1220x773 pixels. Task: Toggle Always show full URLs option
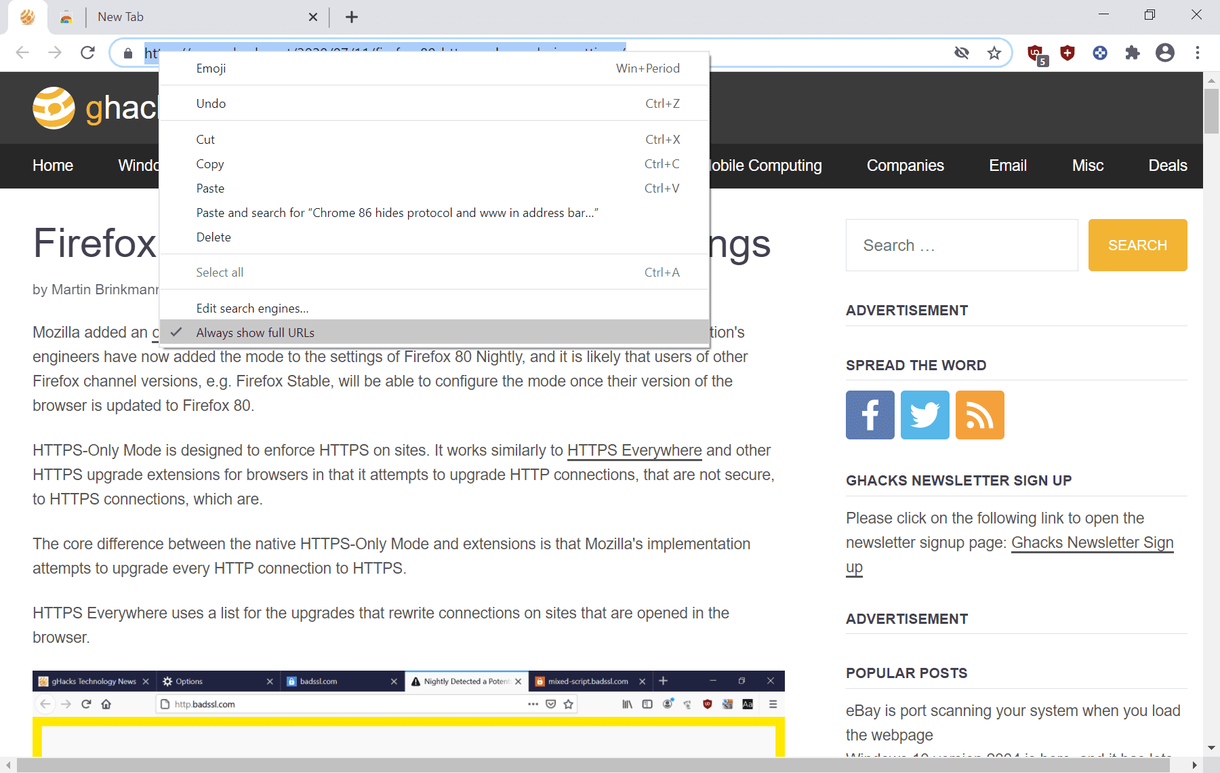(x=434, y=332)
